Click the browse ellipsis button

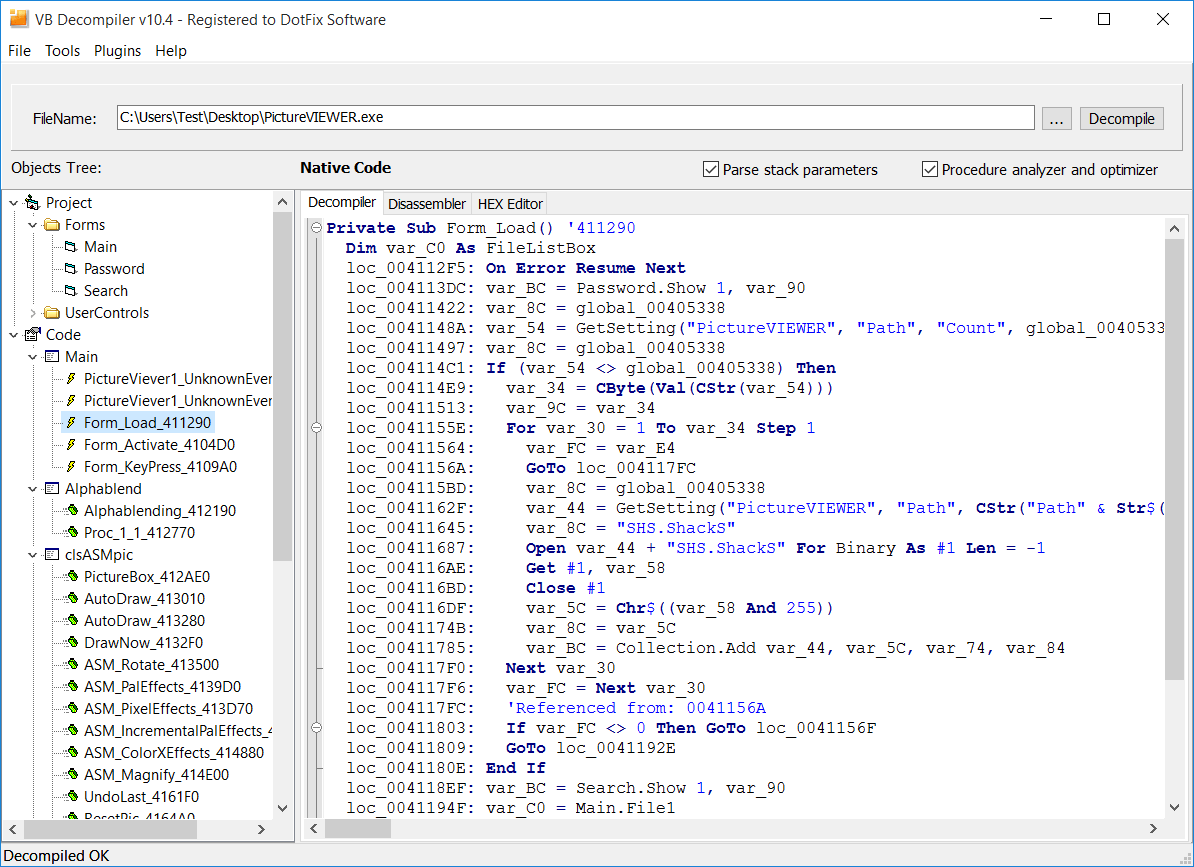[1056, 117]
